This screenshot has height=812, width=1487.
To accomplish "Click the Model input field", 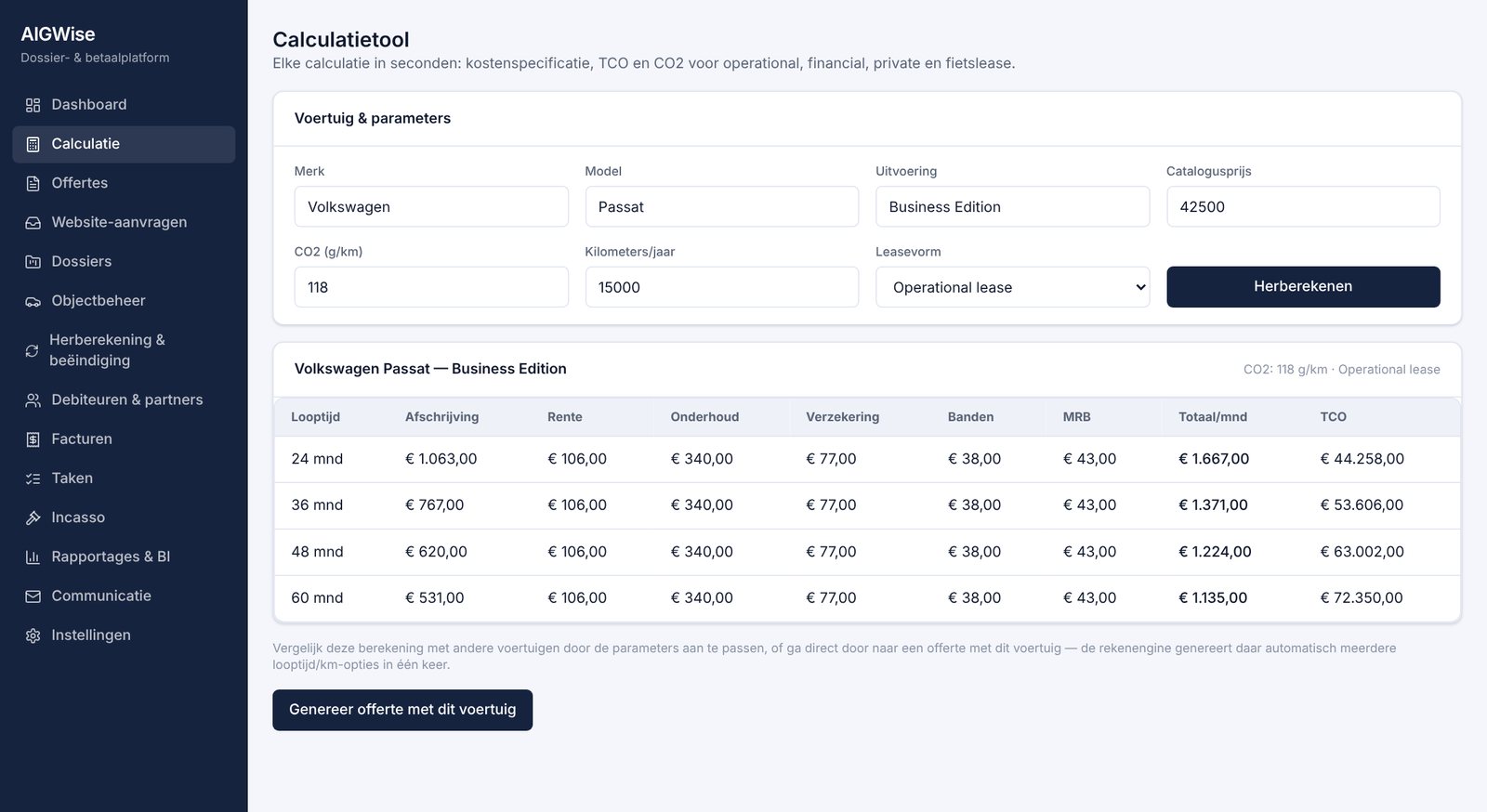I will click(x=722, y=206).
